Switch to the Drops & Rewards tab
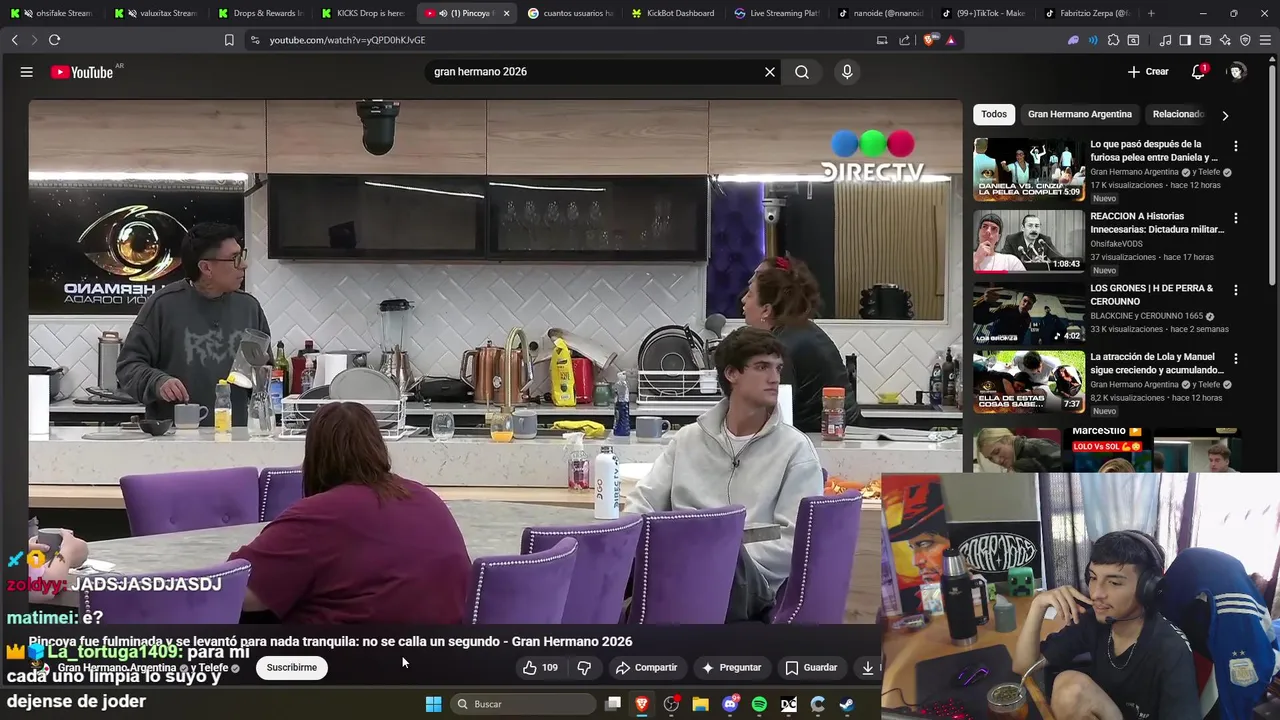Viewport: 1280px width, 720px height. tap(260, 13)
